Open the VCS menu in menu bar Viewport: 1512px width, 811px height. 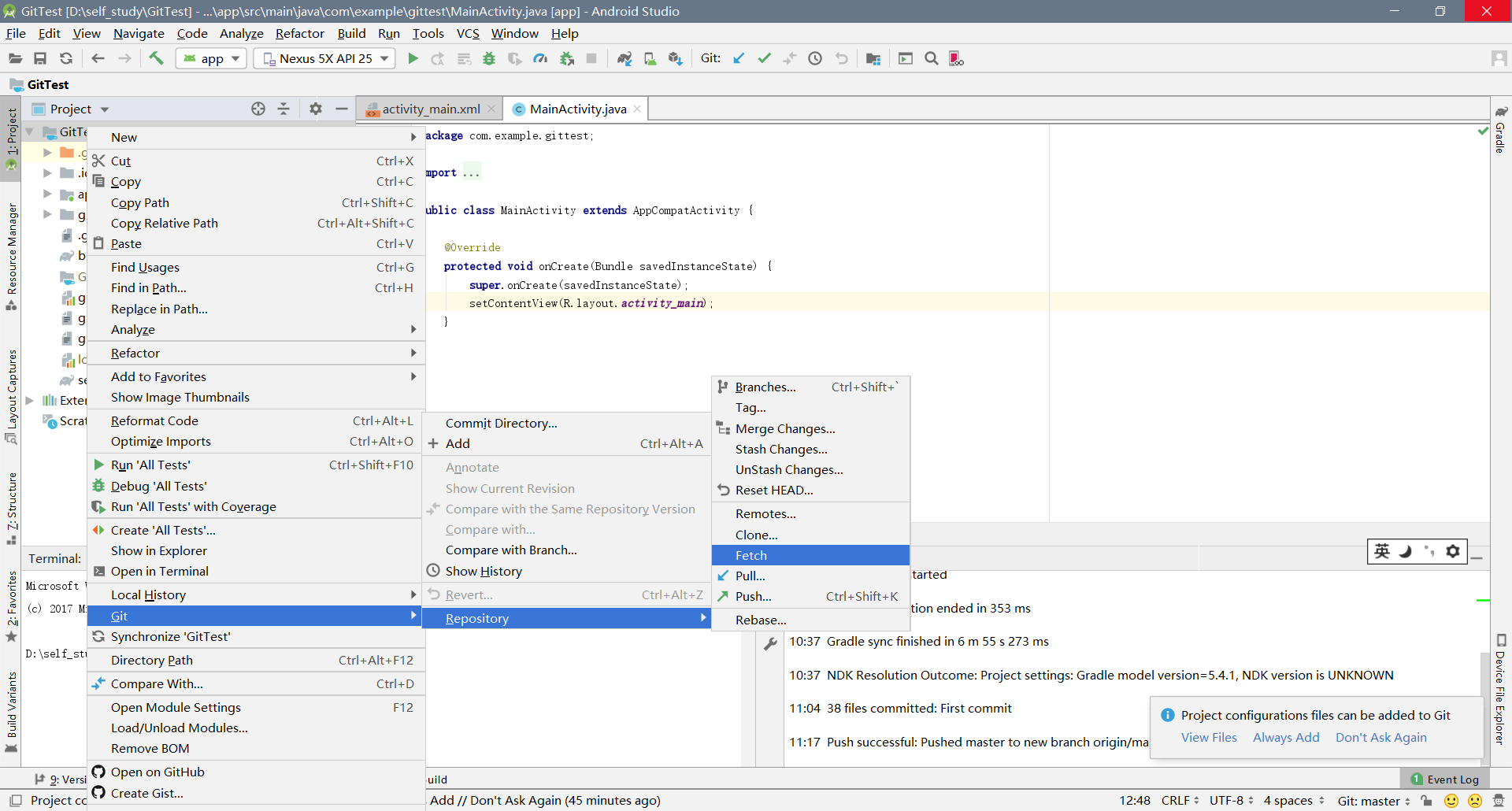coord(468,33)
